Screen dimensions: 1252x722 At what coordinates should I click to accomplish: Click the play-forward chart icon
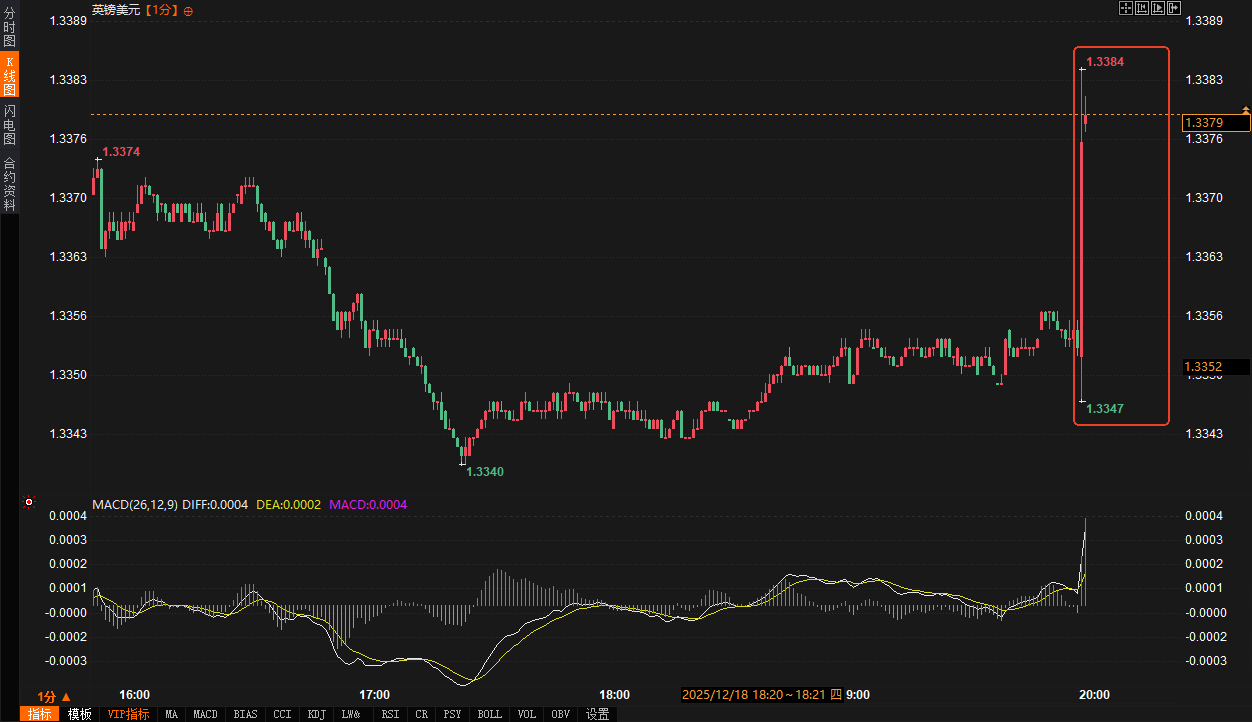[x=1158, y=8]
